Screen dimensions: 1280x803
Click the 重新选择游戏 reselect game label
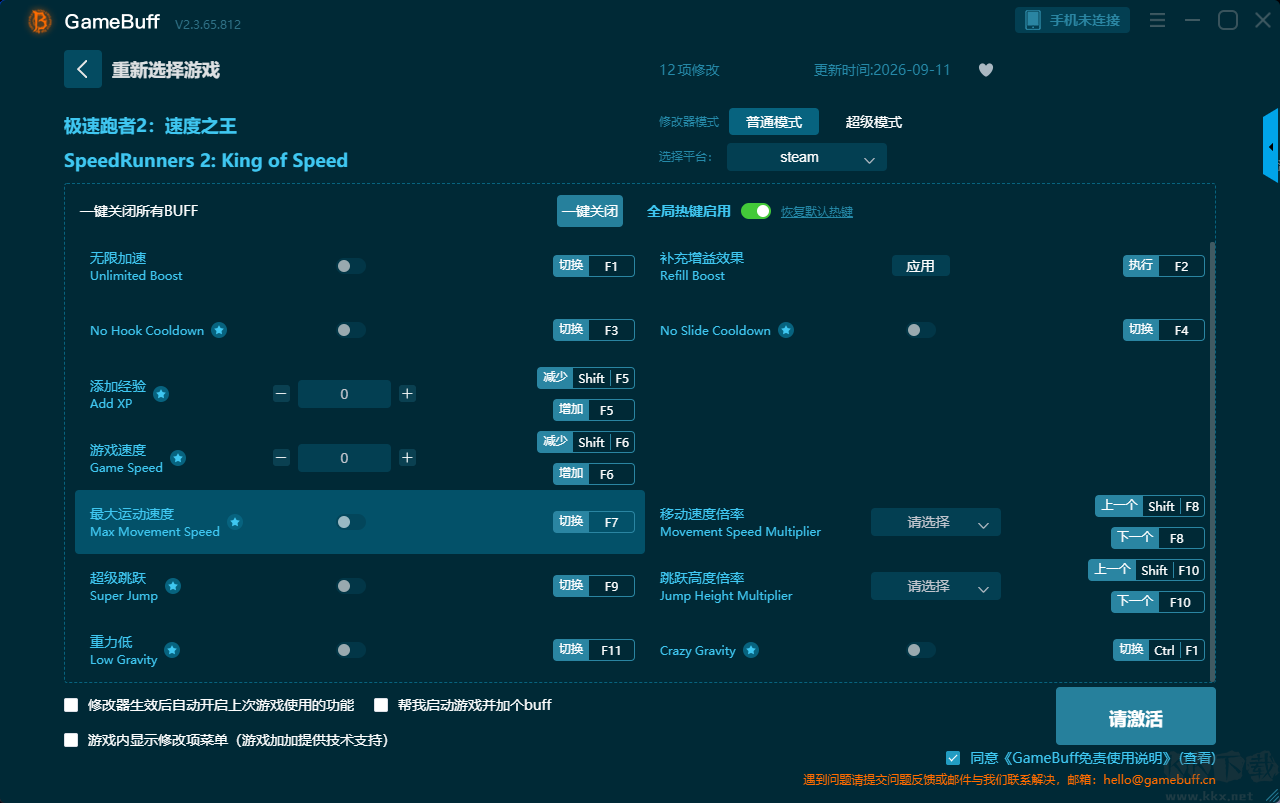(165, 70)
